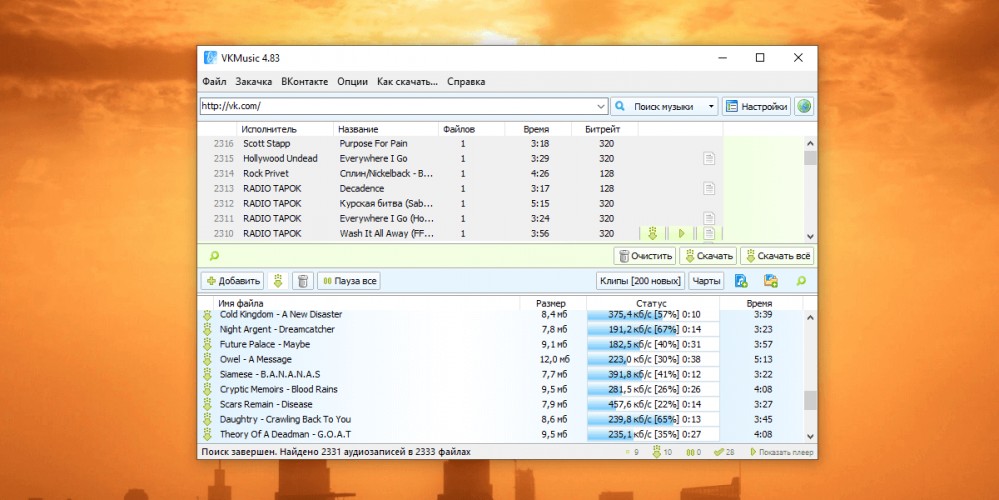Select the Rock Privet search result row

[x=459, y=173]
